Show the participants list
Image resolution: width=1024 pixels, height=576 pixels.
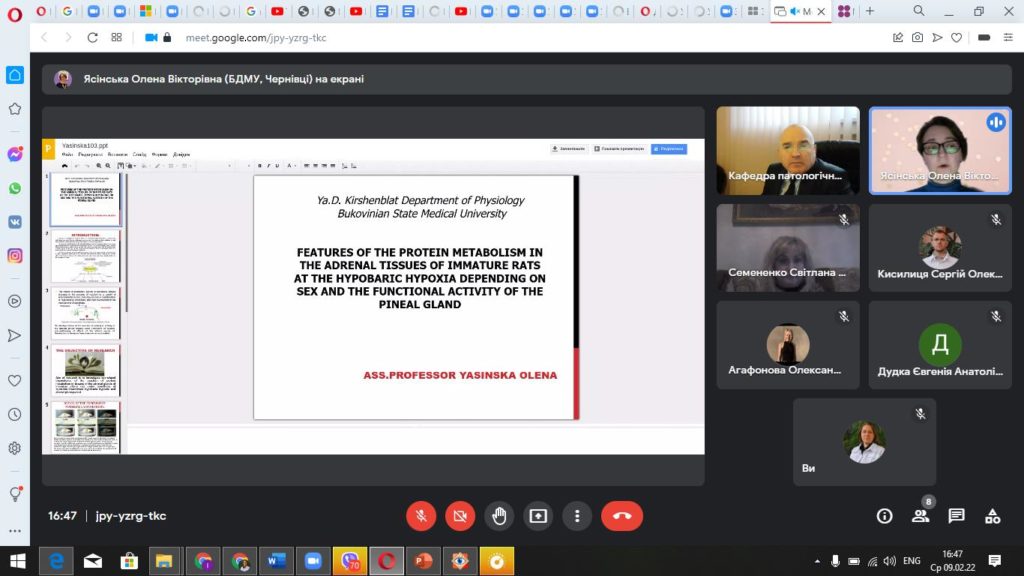click(920, 516)
